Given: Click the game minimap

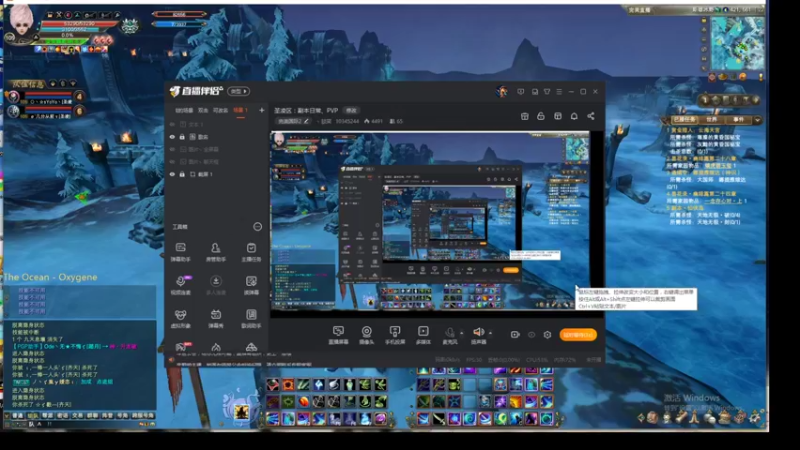Looking at the screenshot, I should tap(737, 43).
